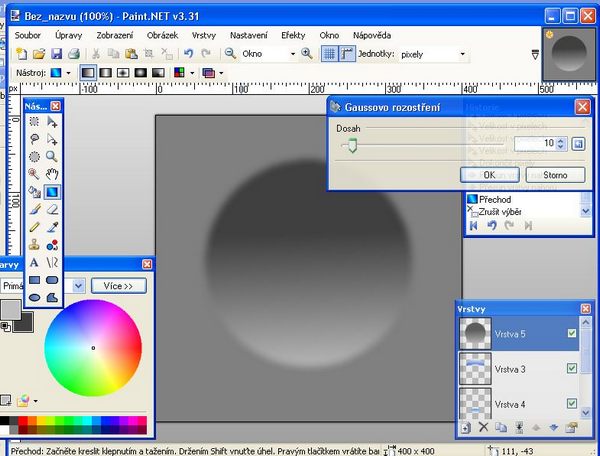Expand the Okno zoom level dropdown
This screenshot has height=456, width=600.
coord(291,53)
